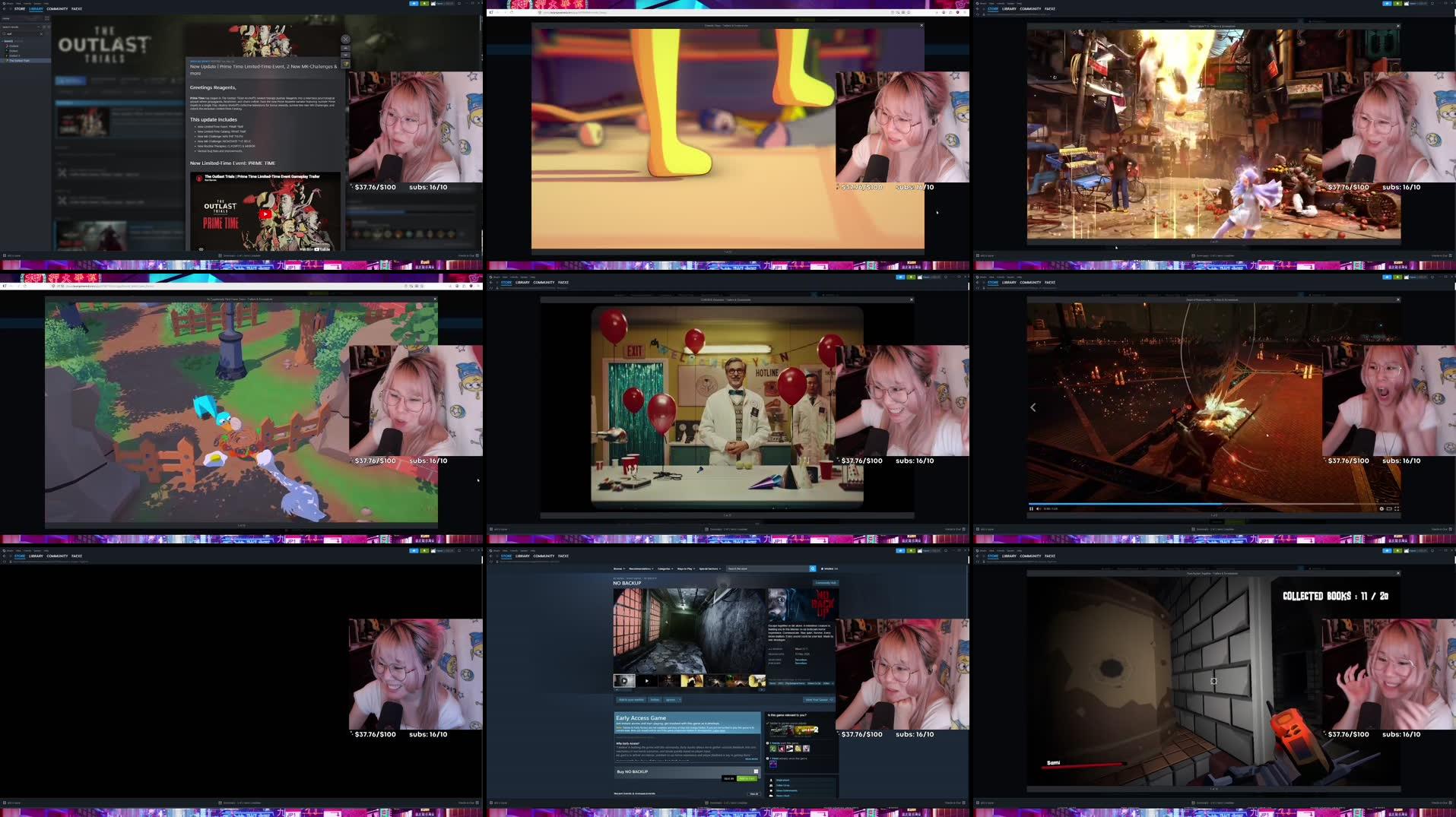Image resolution: width=1456 pixels, height=817 pixels.
Task: Open FAEXE profile tab in the NO BACKUP frame
Action: point(563,556)
